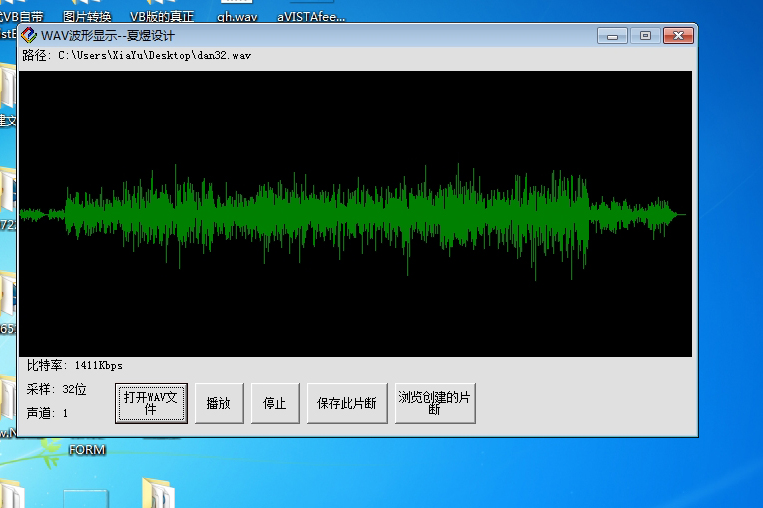The width and height of the screenshot is (763, 508).
Task: Click the 比特率 1411Kbps label
Action: [75, 366]
